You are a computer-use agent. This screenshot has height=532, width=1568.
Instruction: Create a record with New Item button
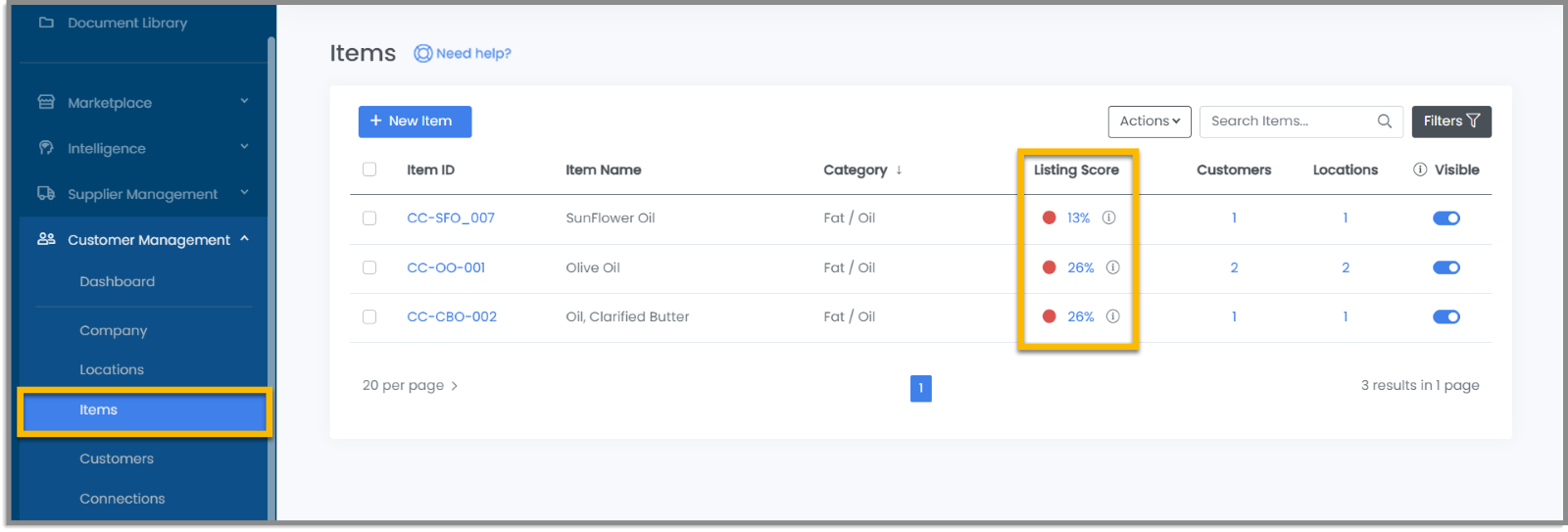click(x=415, y=121)
